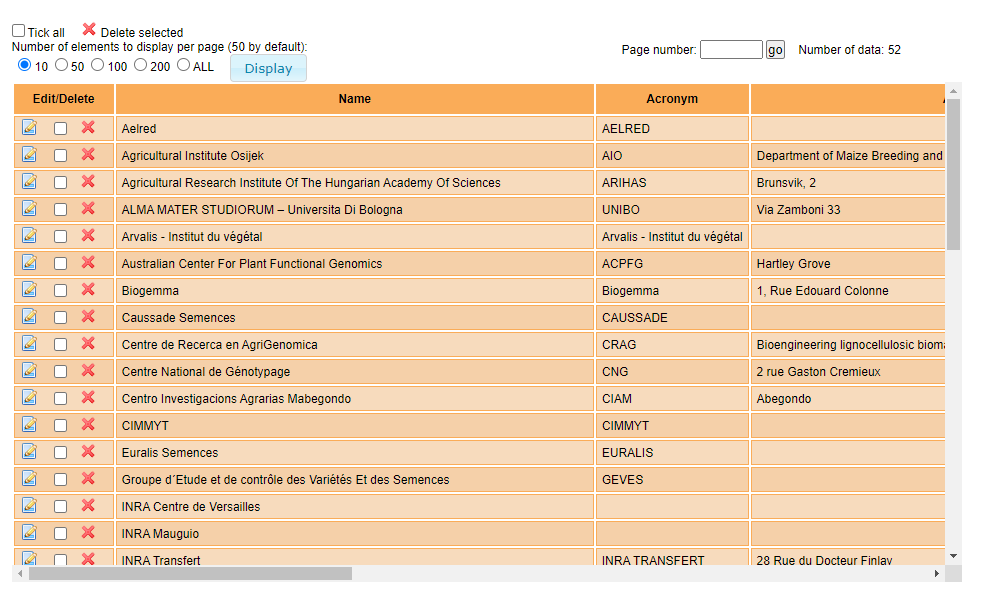Click the scroll up arrow
984x601 pixels.
pyautogui.click(x=953, y=92)
